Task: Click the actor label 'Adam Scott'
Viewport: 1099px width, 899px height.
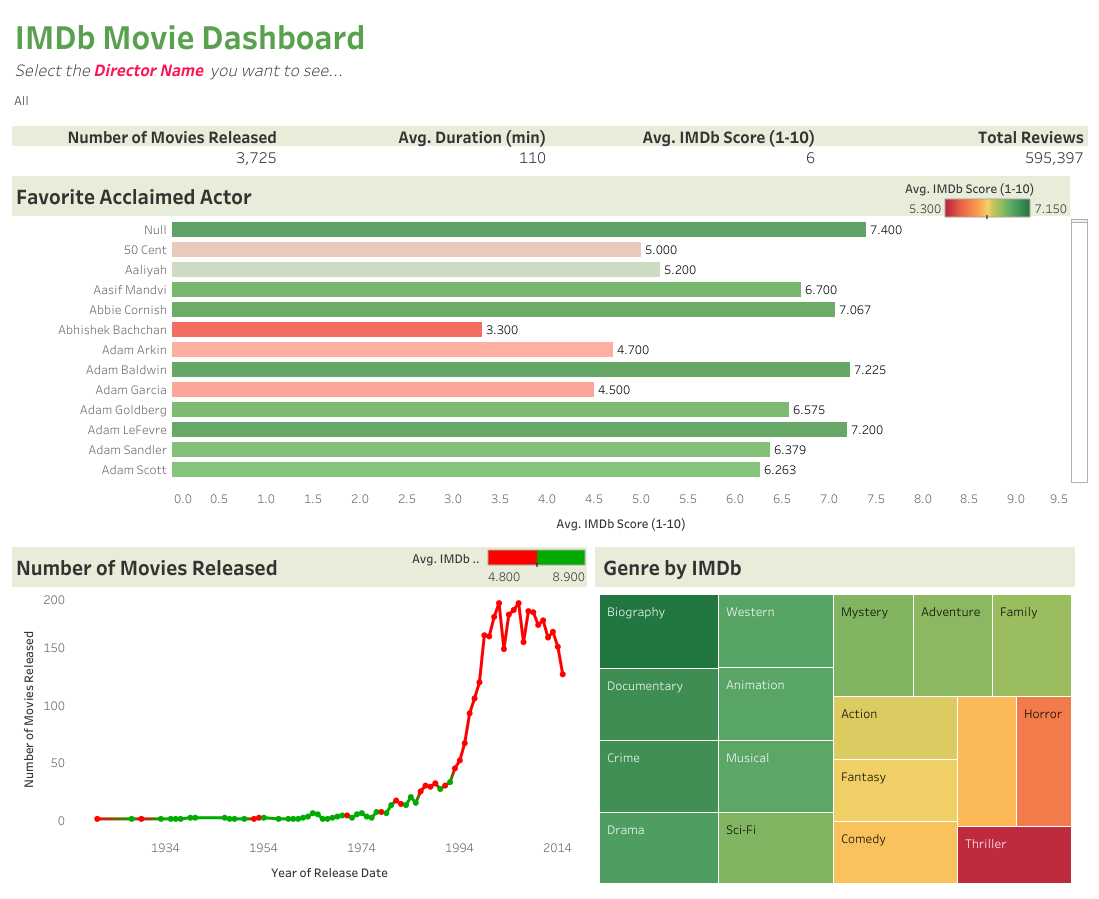Action: coord(133,469)
